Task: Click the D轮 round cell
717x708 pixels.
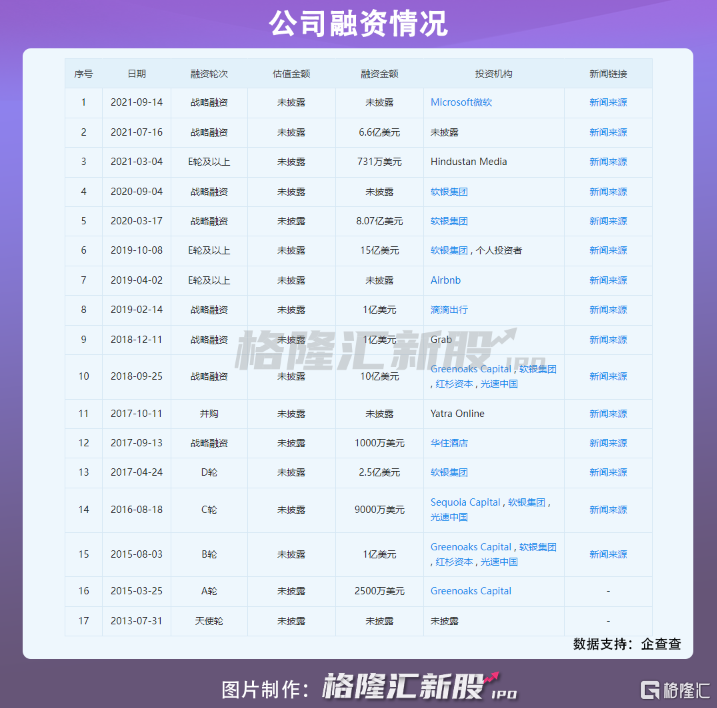Action: (209, 472)
